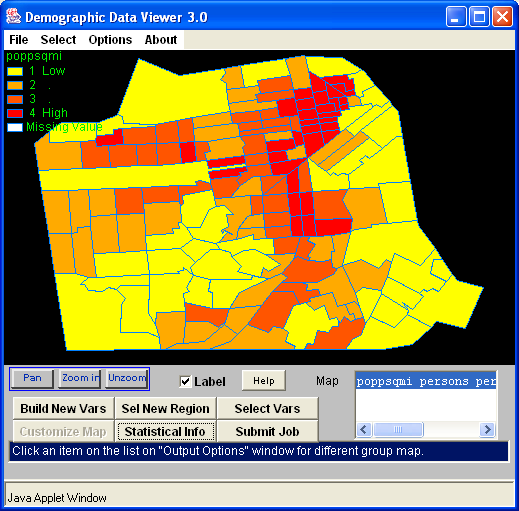Click the yellow '1 Low' legend swatch
This screenshot has height=511, width=519.
tap(15, 71)
